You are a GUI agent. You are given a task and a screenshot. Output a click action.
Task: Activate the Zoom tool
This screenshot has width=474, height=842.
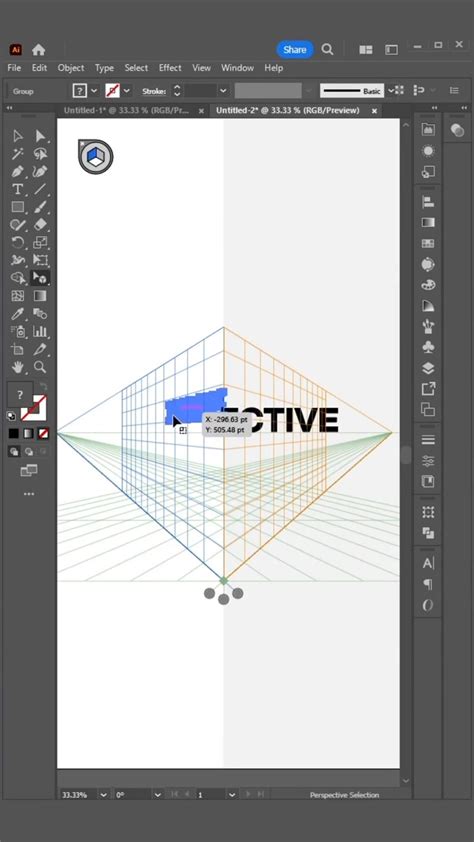(x=40, y=367)
